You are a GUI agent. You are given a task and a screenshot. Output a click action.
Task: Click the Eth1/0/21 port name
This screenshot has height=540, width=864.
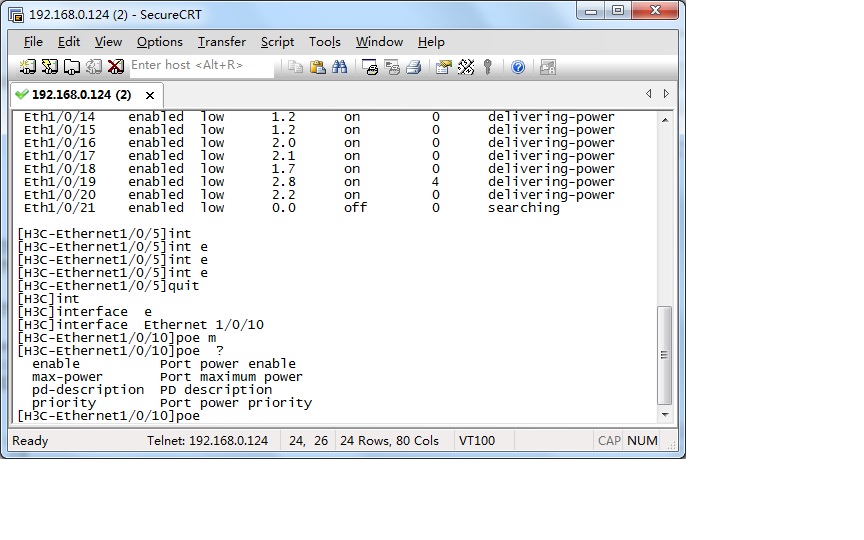click(x=60, y=208)
